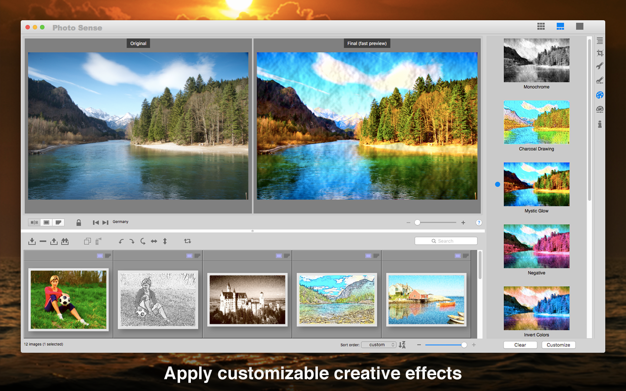
Task: Switch to grid-only view mode
Action: coord(541,26)
